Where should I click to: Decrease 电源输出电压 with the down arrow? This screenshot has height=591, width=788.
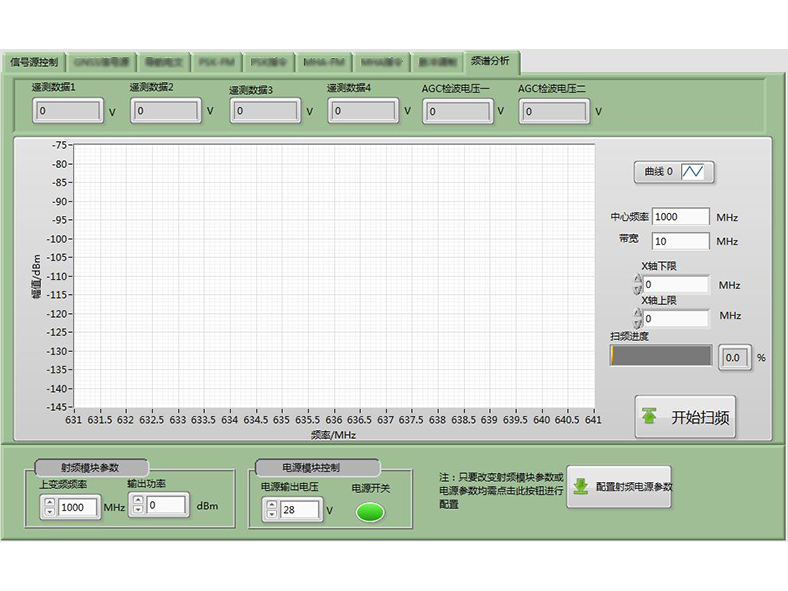click(272, 514)
